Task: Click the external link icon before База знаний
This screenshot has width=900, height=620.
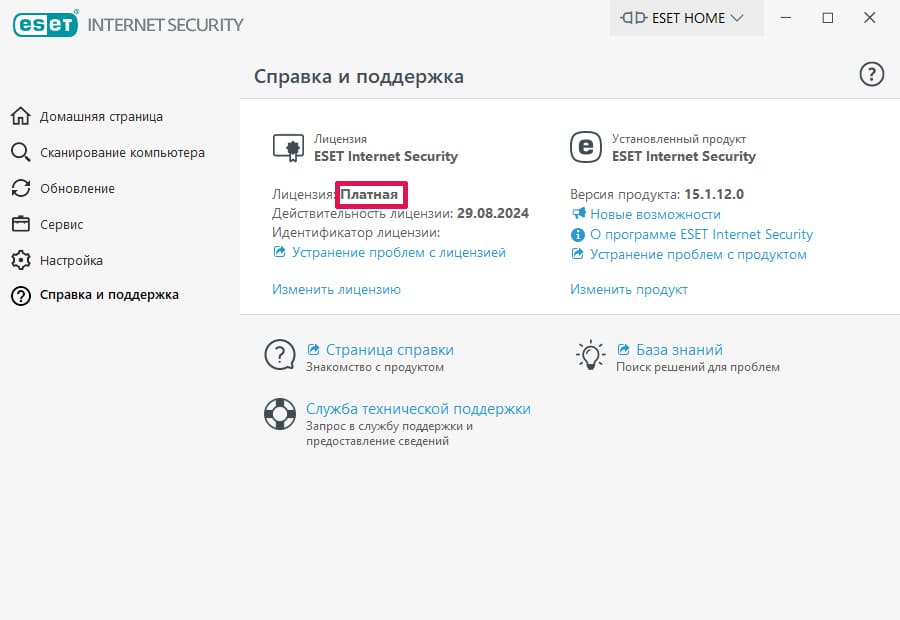Action: click(623, 349)
